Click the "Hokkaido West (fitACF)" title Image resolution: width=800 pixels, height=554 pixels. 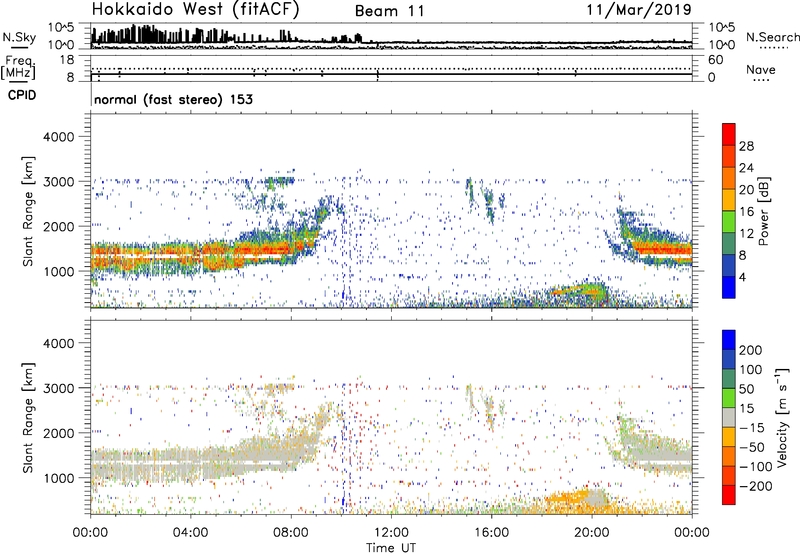click(x=195, y=10)
